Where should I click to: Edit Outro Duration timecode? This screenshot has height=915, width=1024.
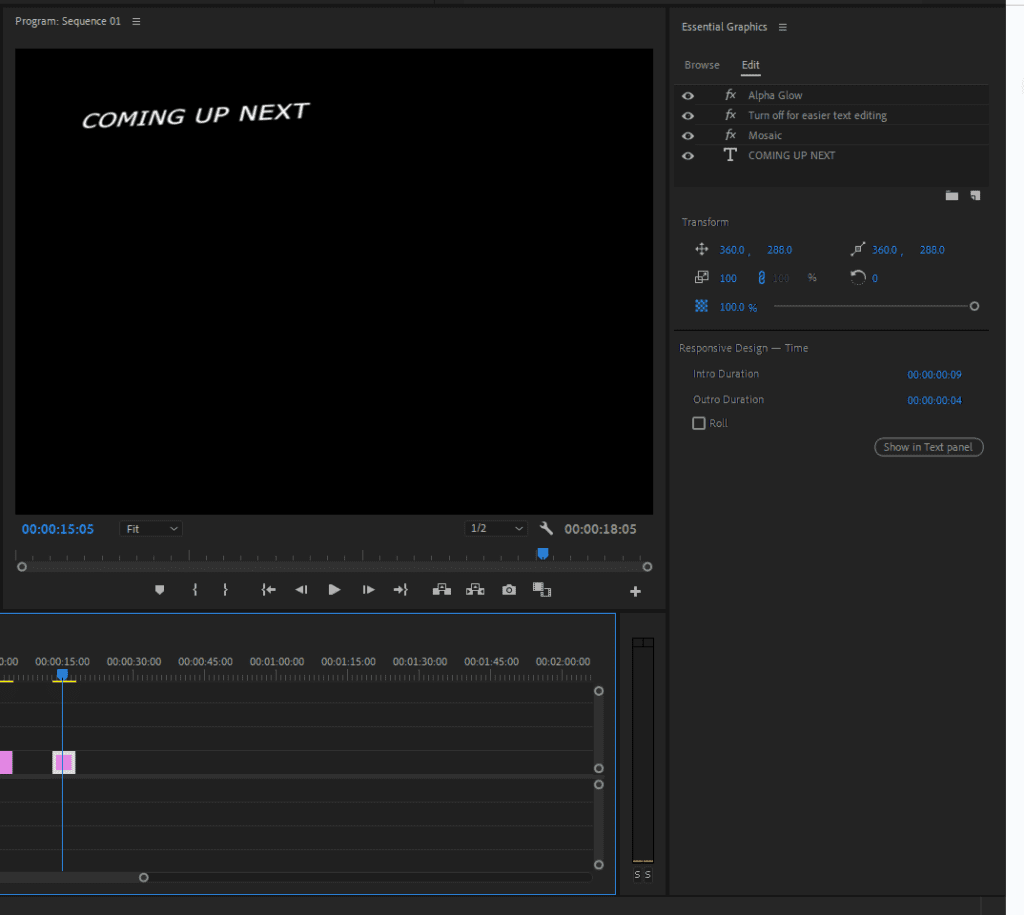935,400
